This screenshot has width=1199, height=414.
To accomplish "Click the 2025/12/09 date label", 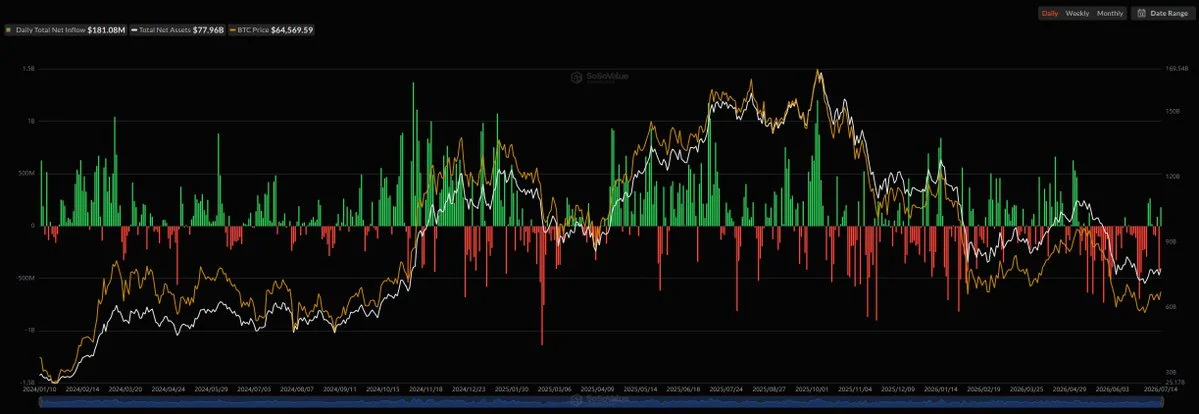I will (898, 389).
